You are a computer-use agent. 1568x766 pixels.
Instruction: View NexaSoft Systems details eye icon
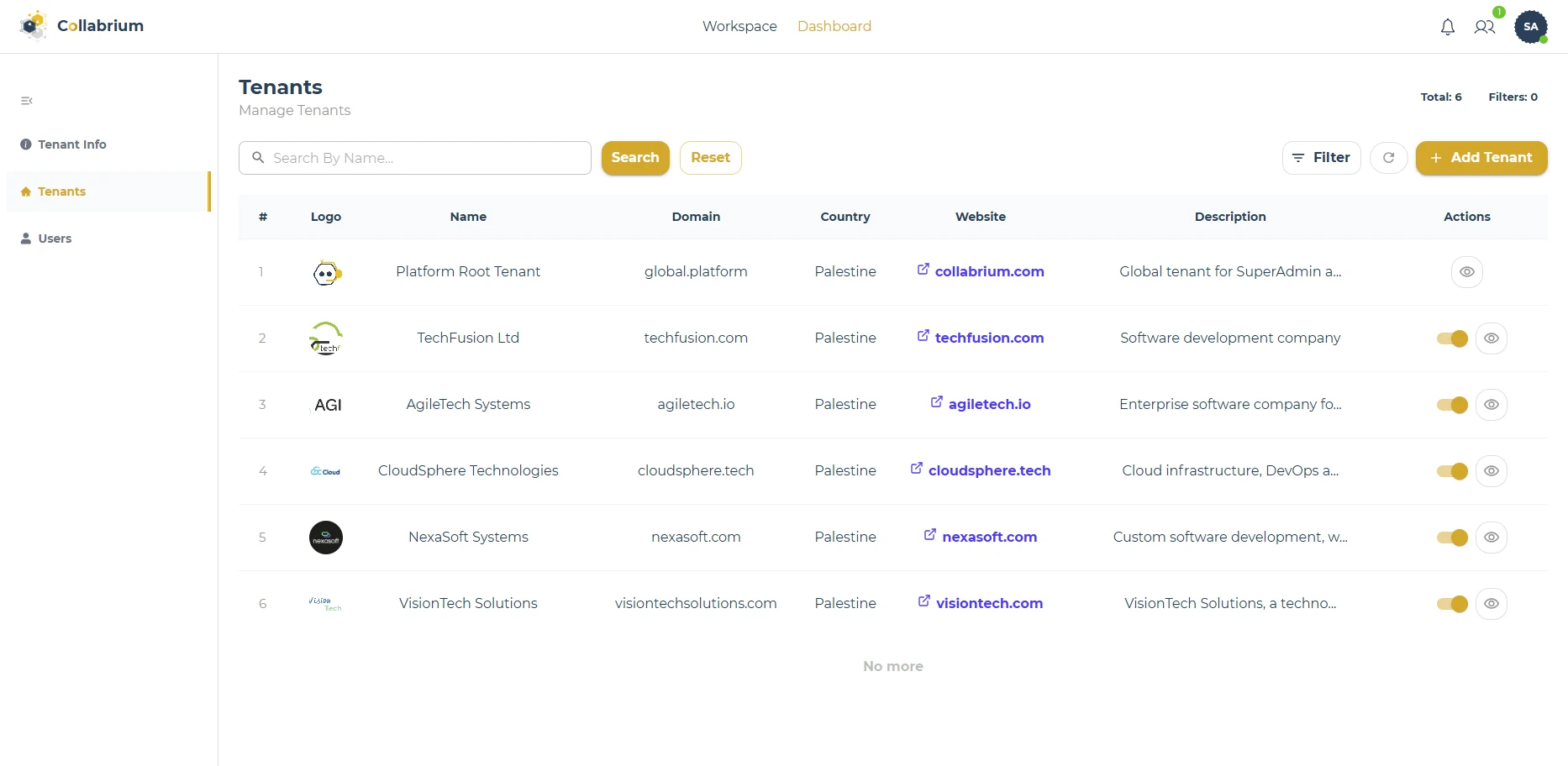(x=1492, y=538)
